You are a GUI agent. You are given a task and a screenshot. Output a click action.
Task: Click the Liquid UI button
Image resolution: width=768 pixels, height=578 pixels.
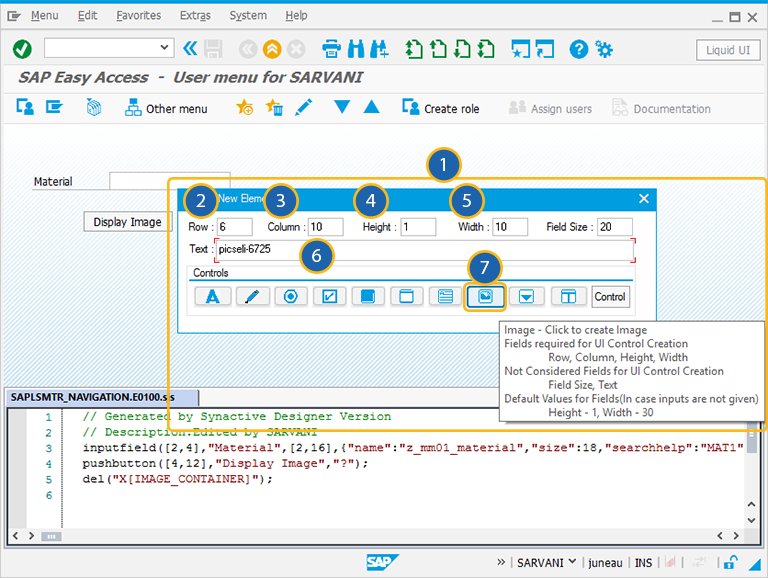pyautogui.click(x=728, y=50)
